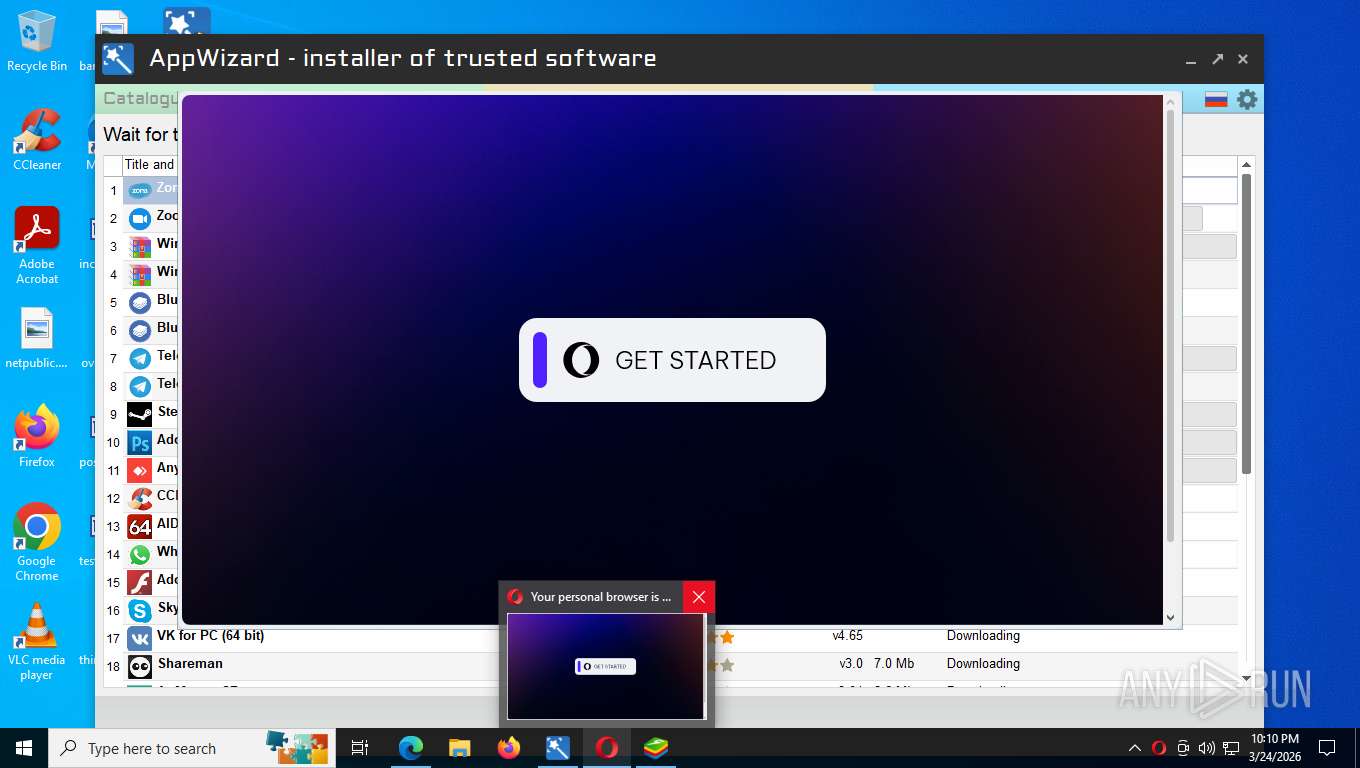Viewport: 1360px width, 768px height.
Task: Close the Opera taskbar preview with red X
Action: click(699, 597)
